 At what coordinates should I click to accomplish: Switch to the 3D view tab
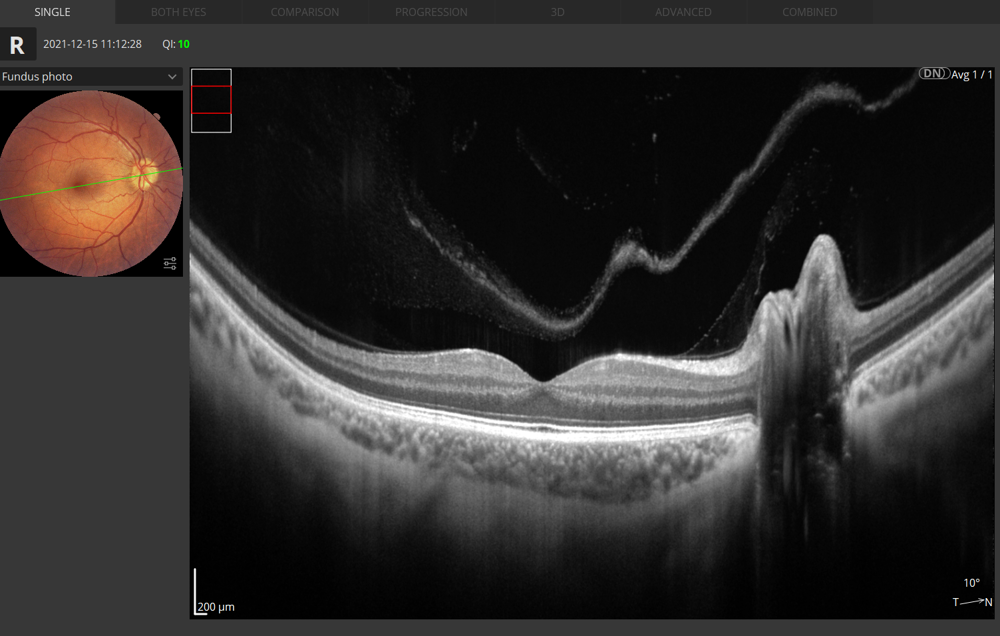pyautogui.click(x=557, y=12)
